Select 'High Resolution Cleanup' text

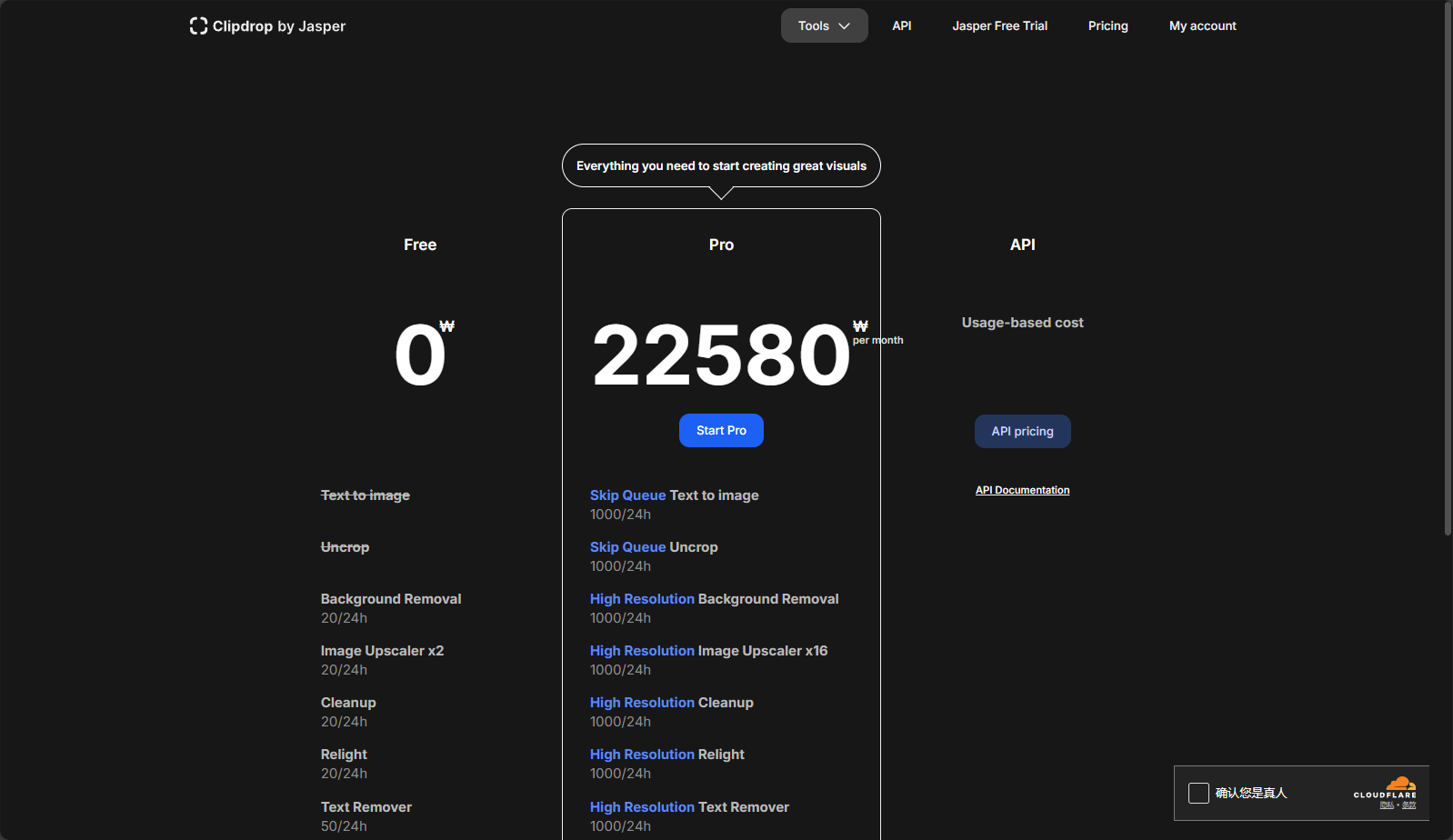(x=672, y=703)
